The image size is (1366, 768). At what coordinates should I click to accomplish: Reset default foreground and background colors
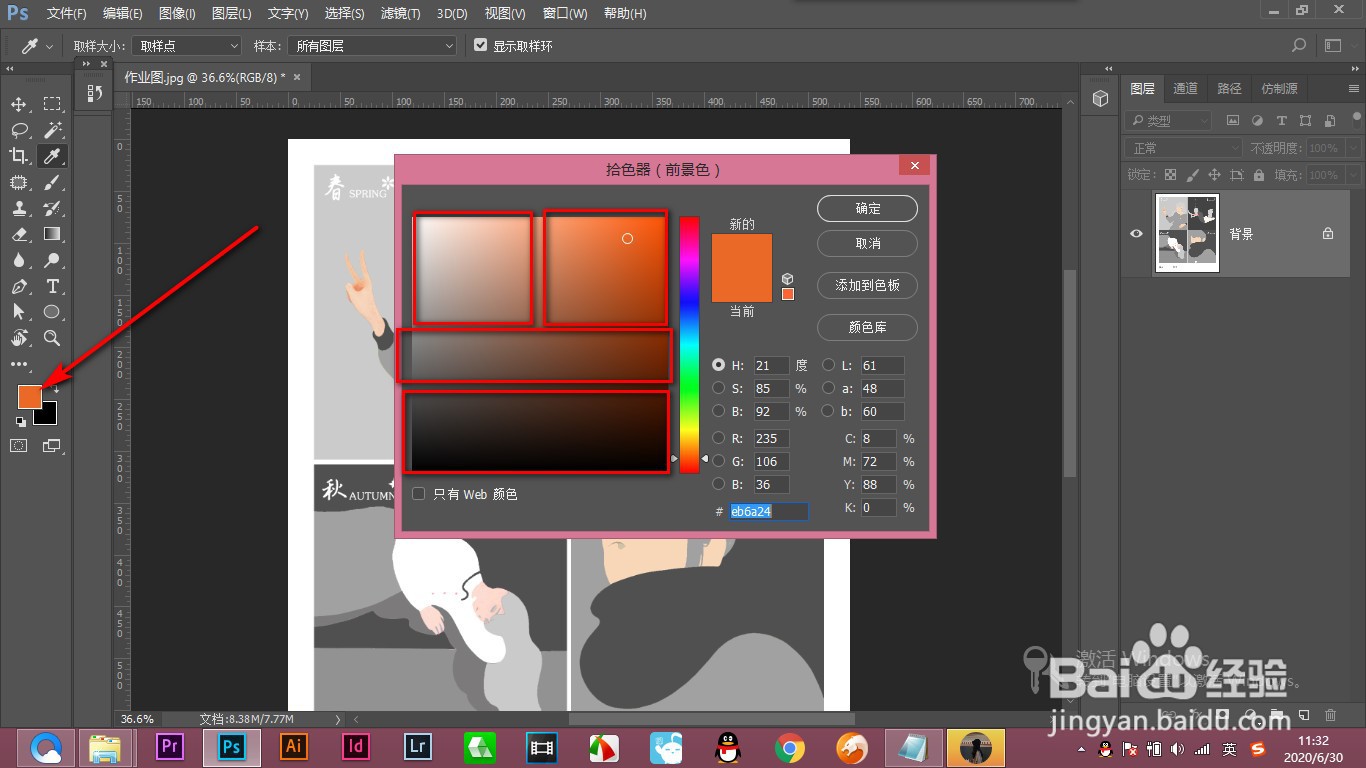[21, 421]
